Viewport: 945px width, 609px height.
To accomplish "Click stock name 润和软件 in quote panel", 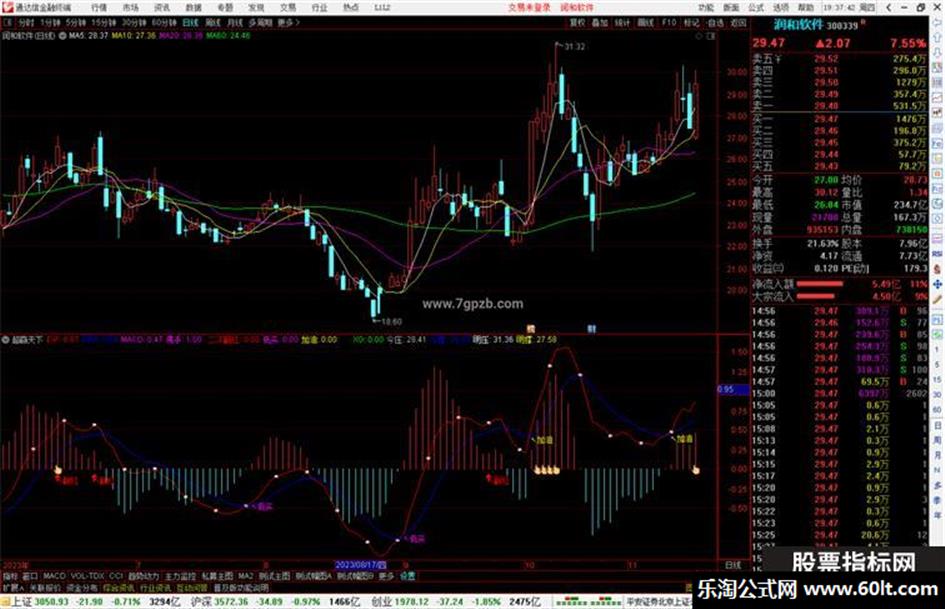I will (x=798, y=25).
